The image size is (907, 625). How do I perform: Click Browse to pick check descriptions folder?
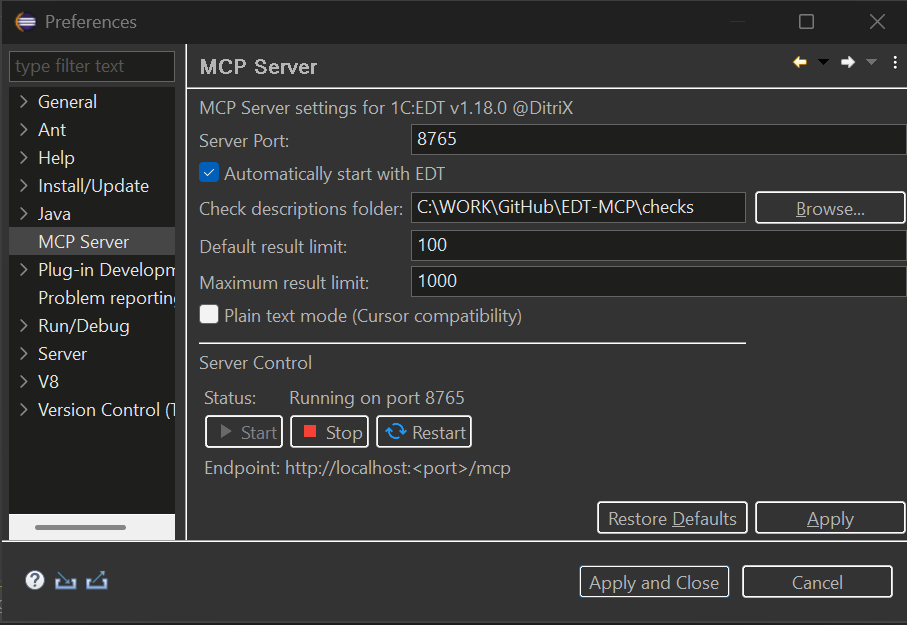(830, 208)
